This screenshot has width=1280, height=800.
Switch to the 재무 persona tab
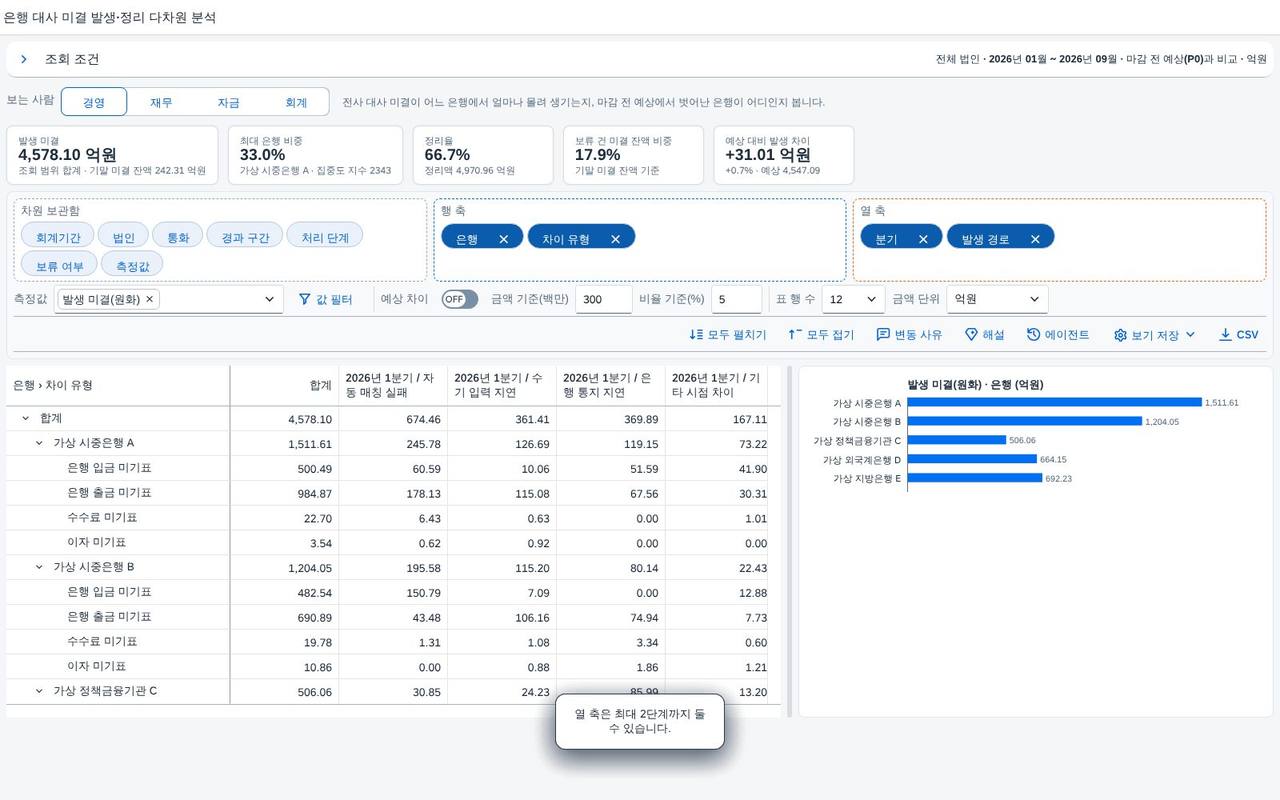(161, 102)
